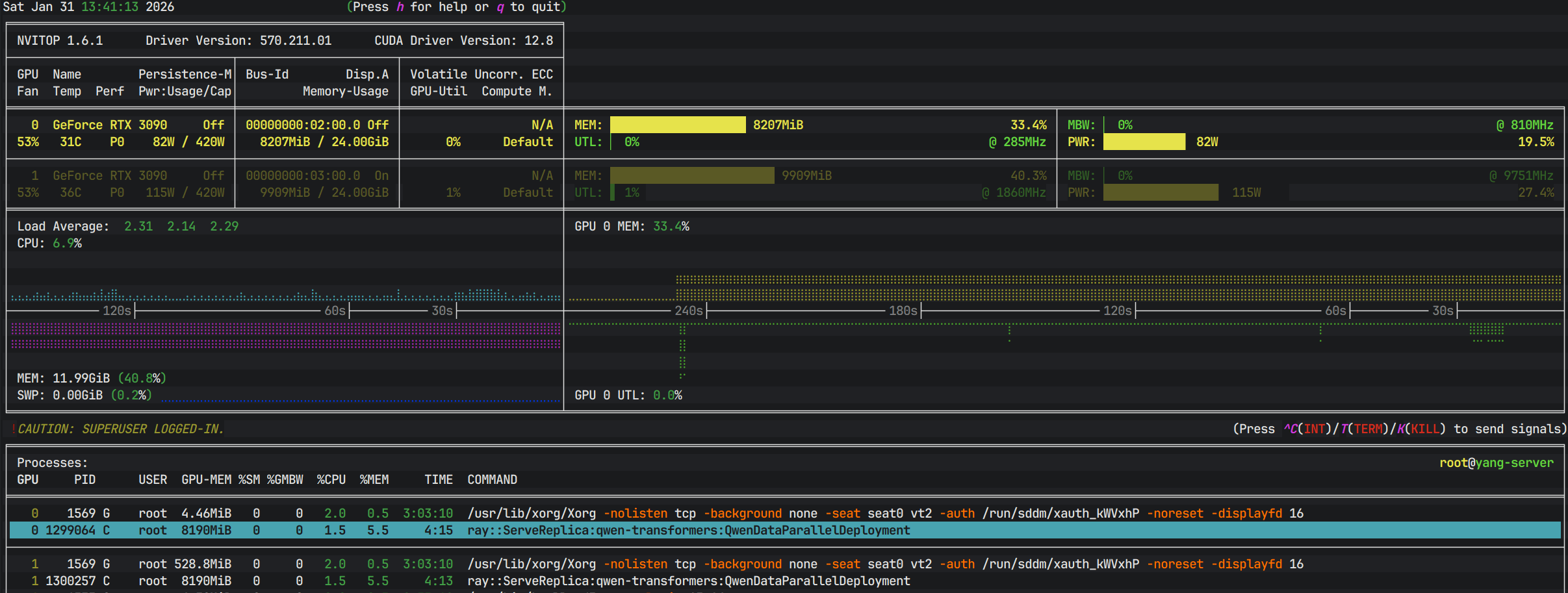Click the Driver Version 570.211.01 text

[x=238, y=40]
